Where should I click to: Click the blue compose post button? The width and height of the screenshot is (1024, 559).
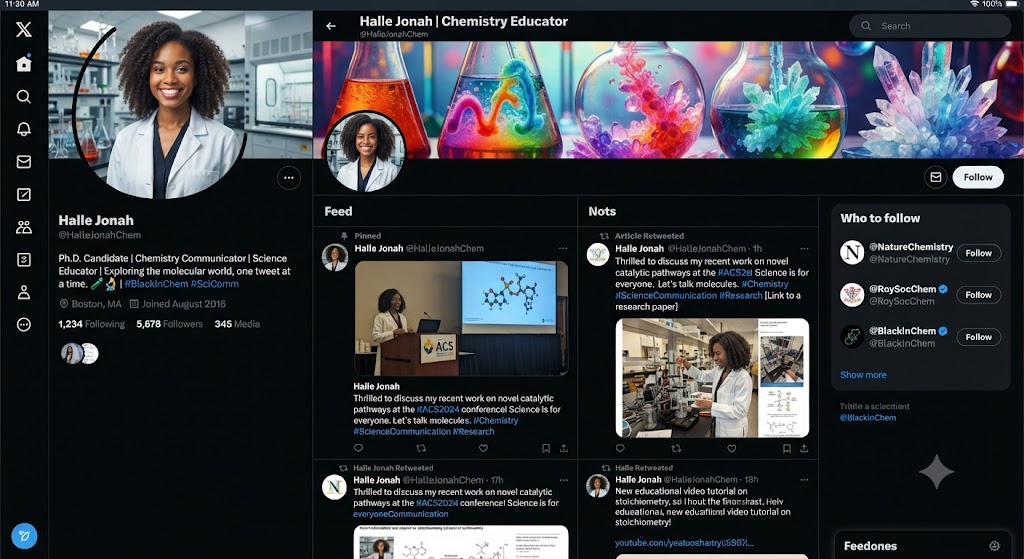point(24,536)
